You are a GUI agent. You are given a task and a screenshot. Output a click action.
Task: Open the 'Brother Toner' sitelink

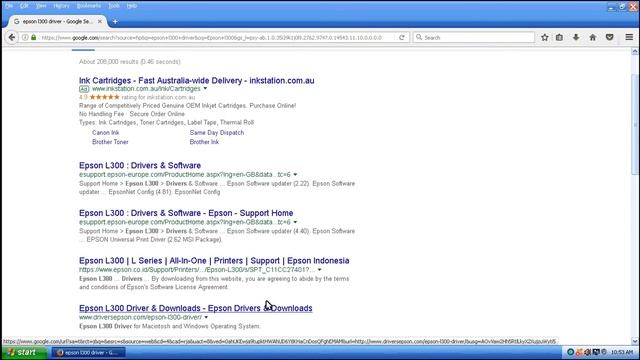coord(110,142)
